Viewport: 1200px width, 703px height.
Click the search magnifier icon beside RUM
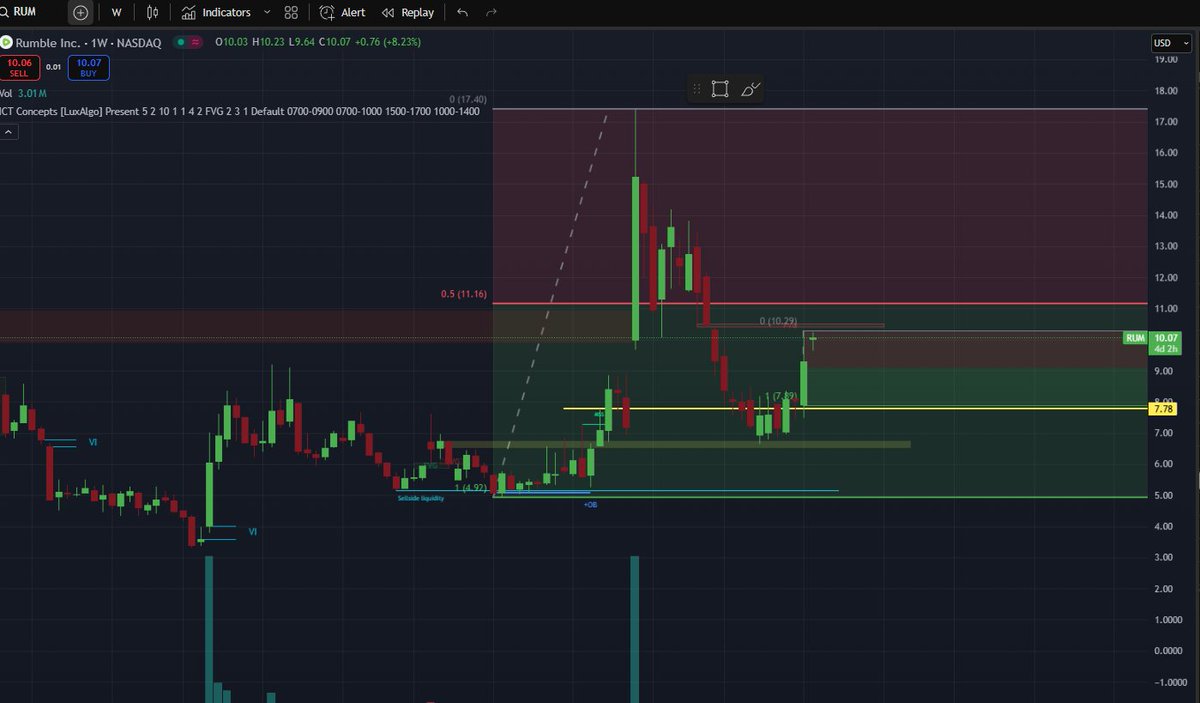[4, 12]
